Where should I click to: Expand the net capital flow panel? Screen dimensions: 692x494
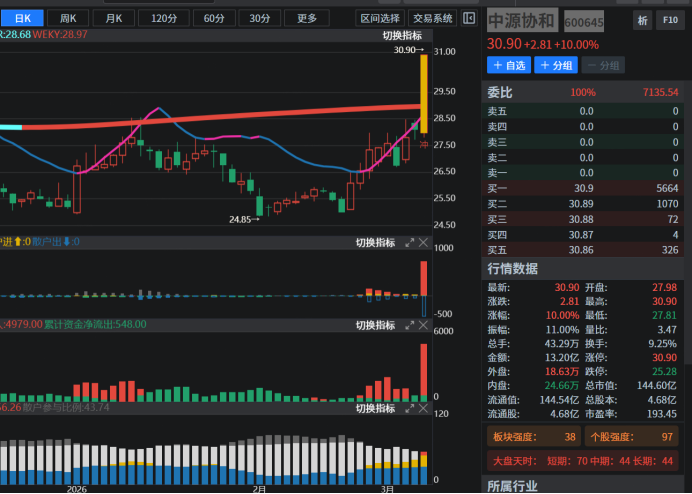pyautogui.click(x=409, y=325)
